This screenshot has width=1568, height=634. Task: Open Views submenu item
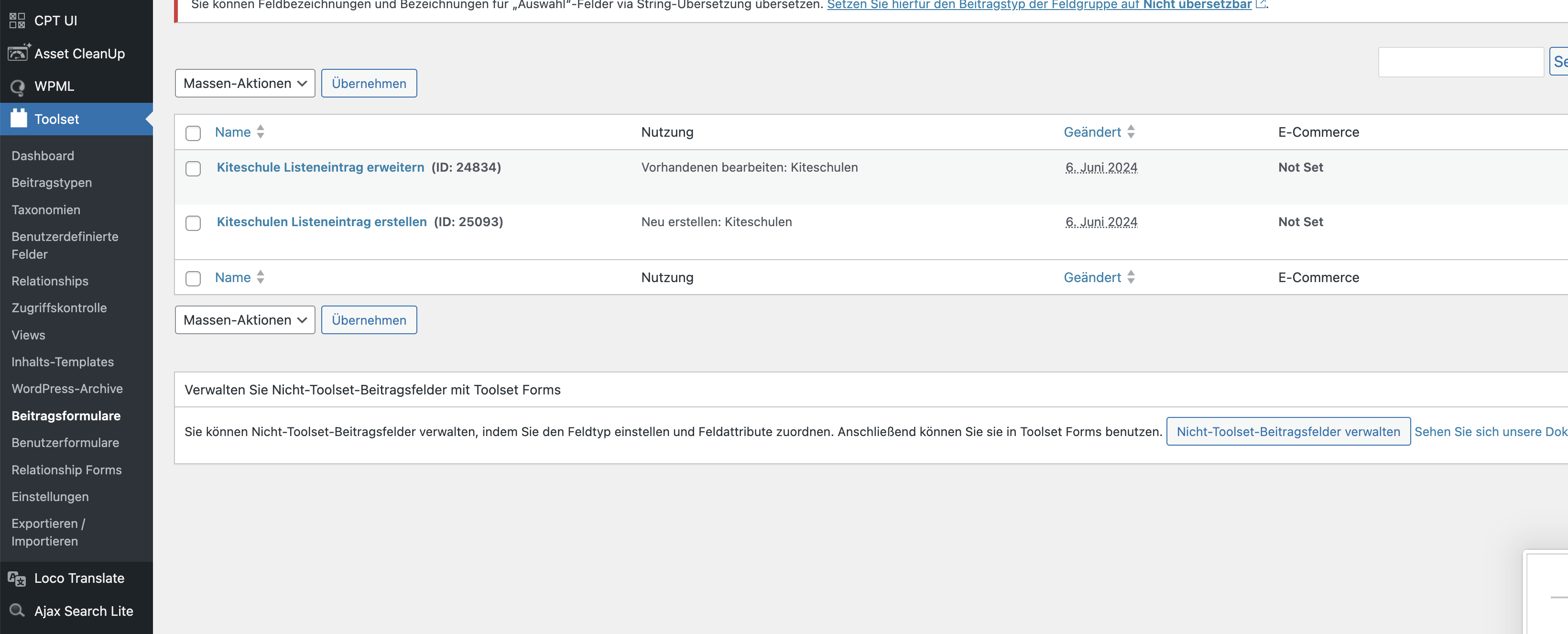coord(28,335)
